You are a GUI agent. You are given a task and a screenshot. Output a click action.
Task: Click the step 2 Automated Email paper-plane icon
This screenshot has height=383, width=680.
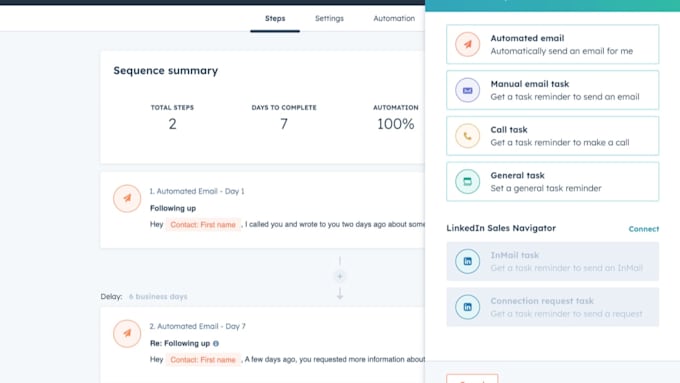point(127,334)
